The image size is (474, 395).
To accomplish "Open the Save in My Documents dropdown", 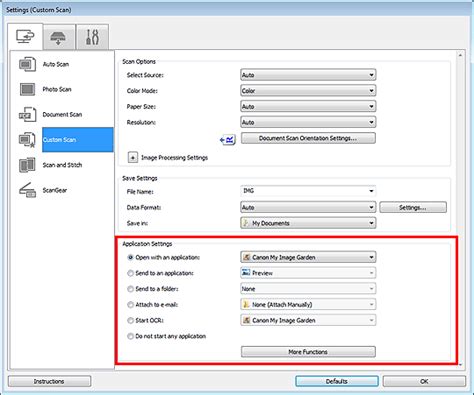I will click(x=308, y=223).
